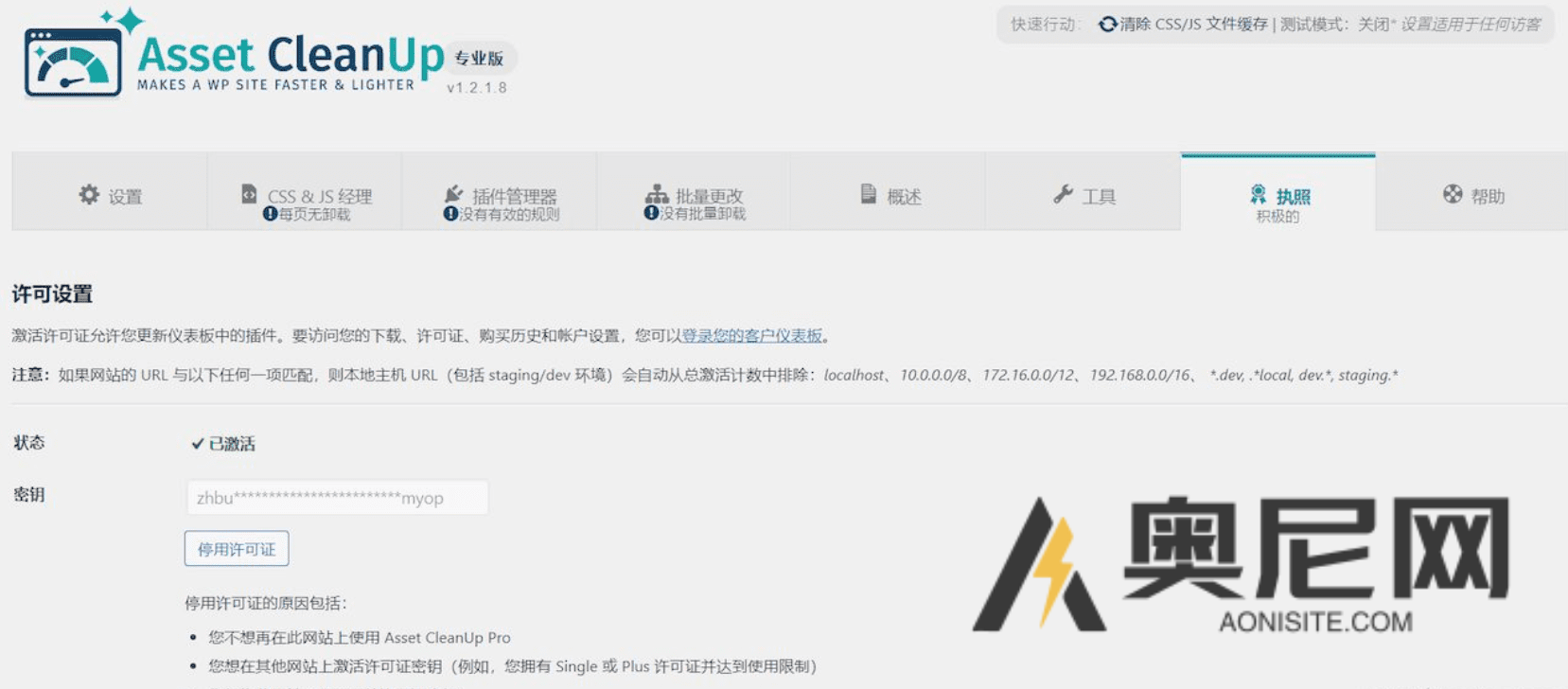Screen dimensions: 1568x689
Task: Click the license key field
Action: point(338,498)
